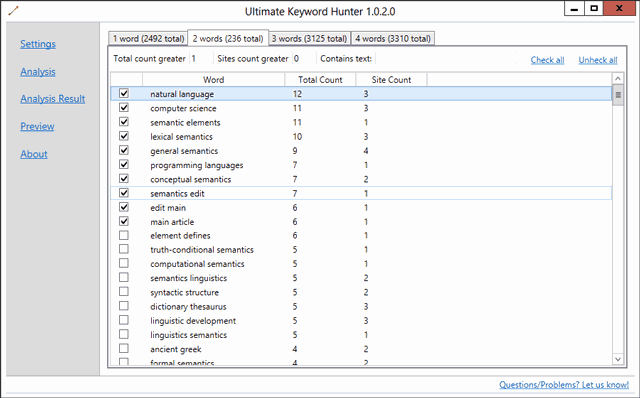Select the 'element defines' row text
Image resolution: width=640 pixels, height=398 pixels.
point(180,236)
